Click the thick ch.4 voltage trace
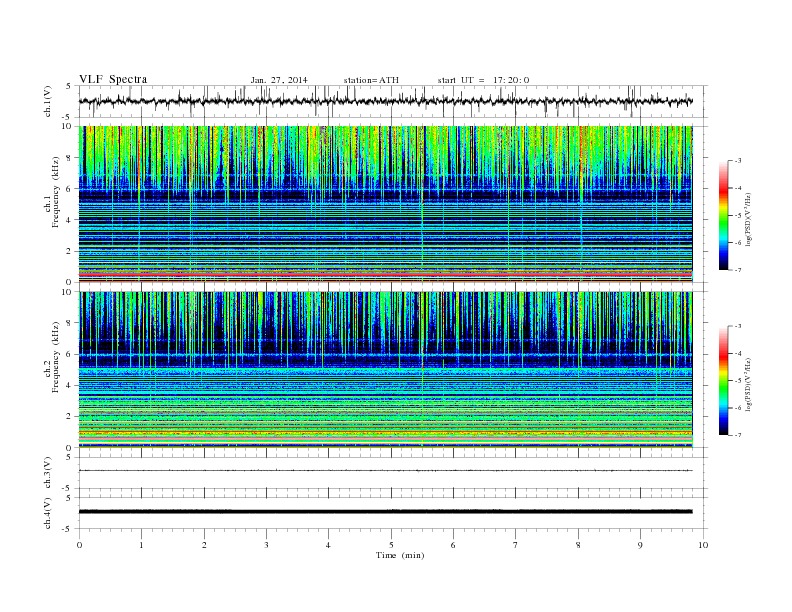The image size is (792, 612). 385,512
